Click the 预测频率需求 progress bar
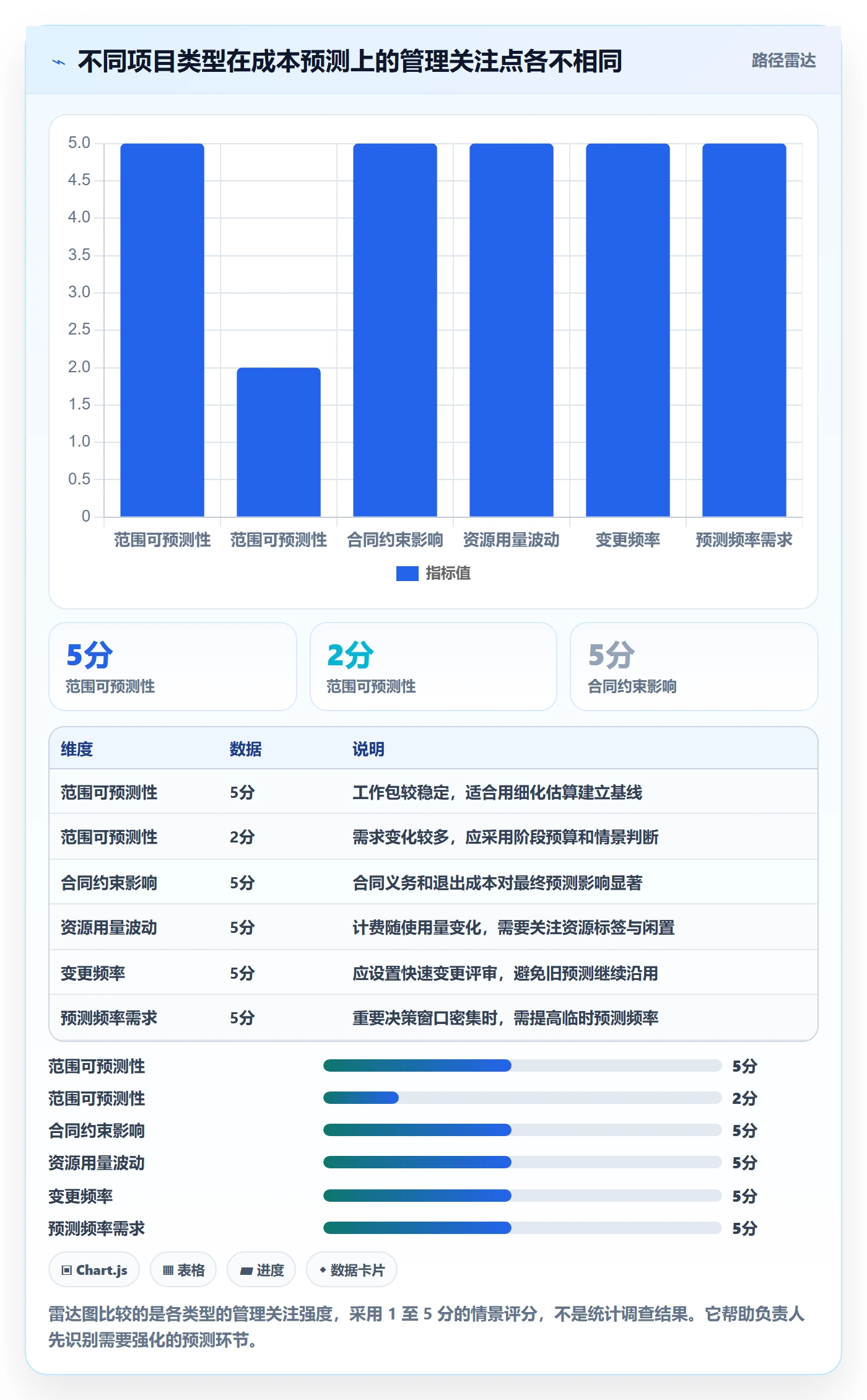This screenshot has width=867, height=1400. click(523, 1228)
